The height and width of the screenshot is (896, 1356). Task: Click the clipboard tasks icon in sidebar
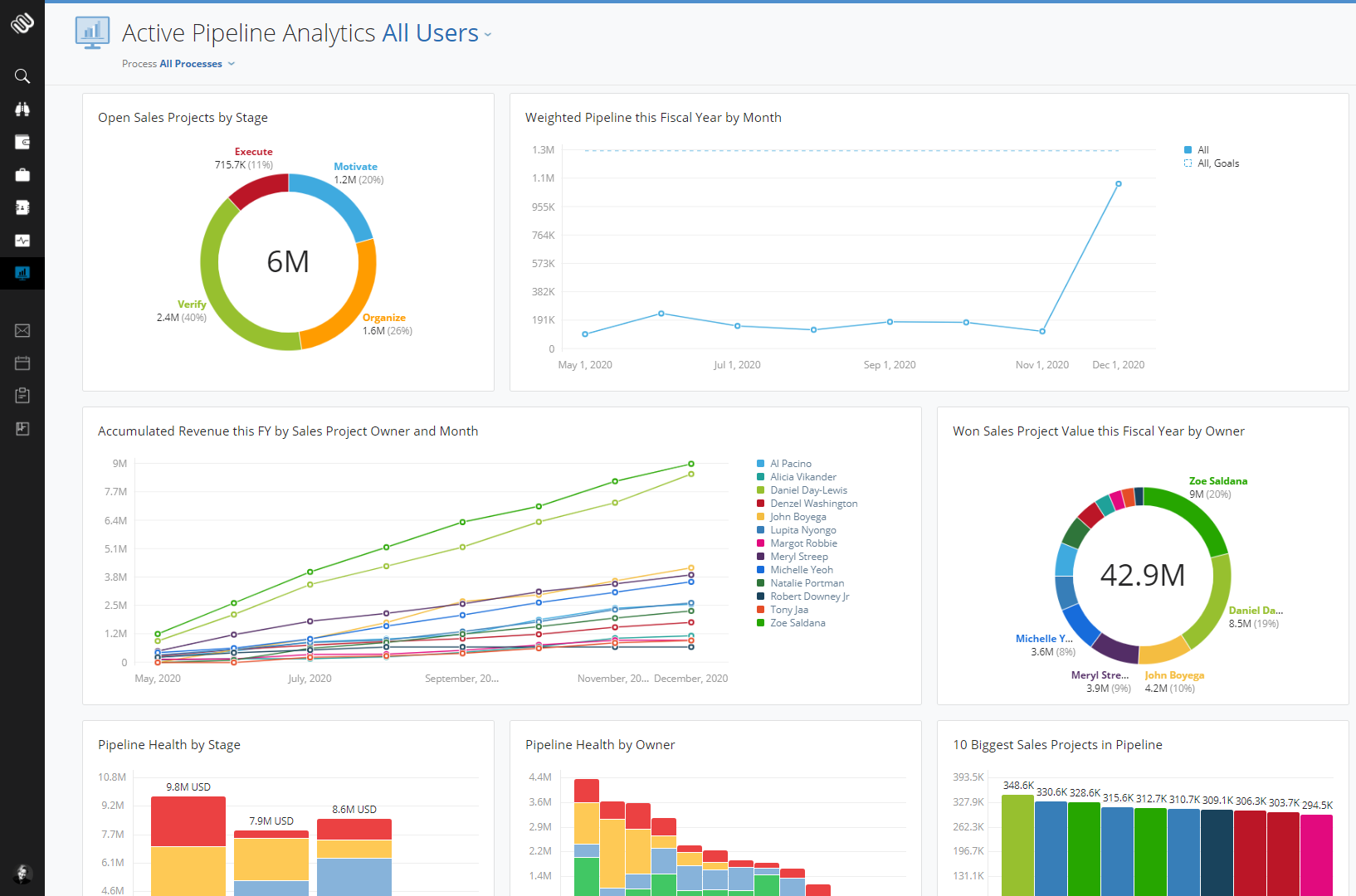22,396
